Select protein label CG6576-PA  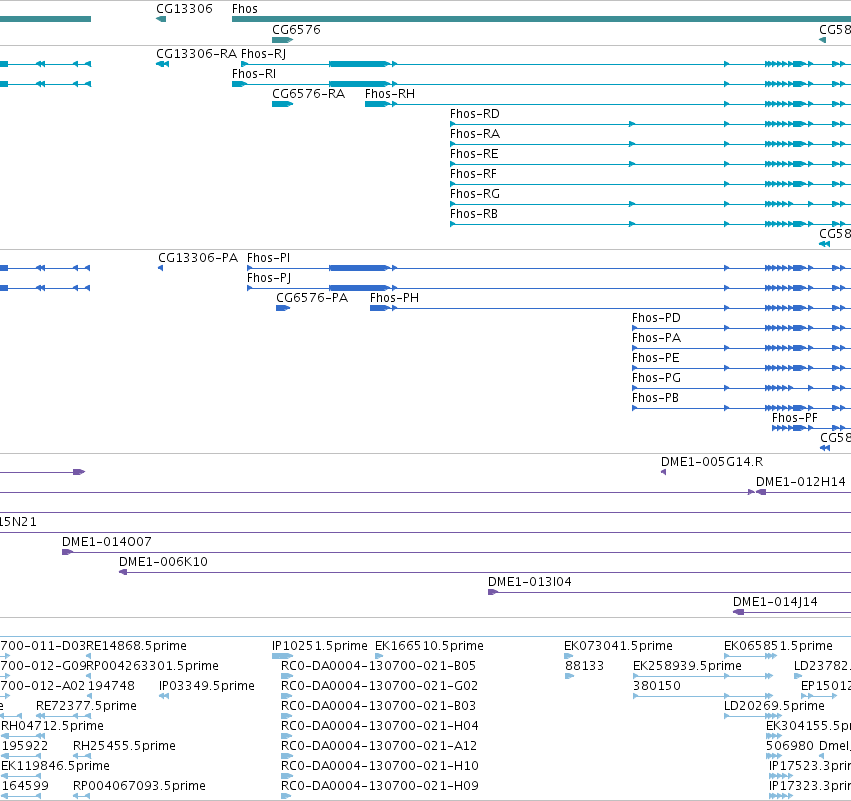tap(312, 298)
